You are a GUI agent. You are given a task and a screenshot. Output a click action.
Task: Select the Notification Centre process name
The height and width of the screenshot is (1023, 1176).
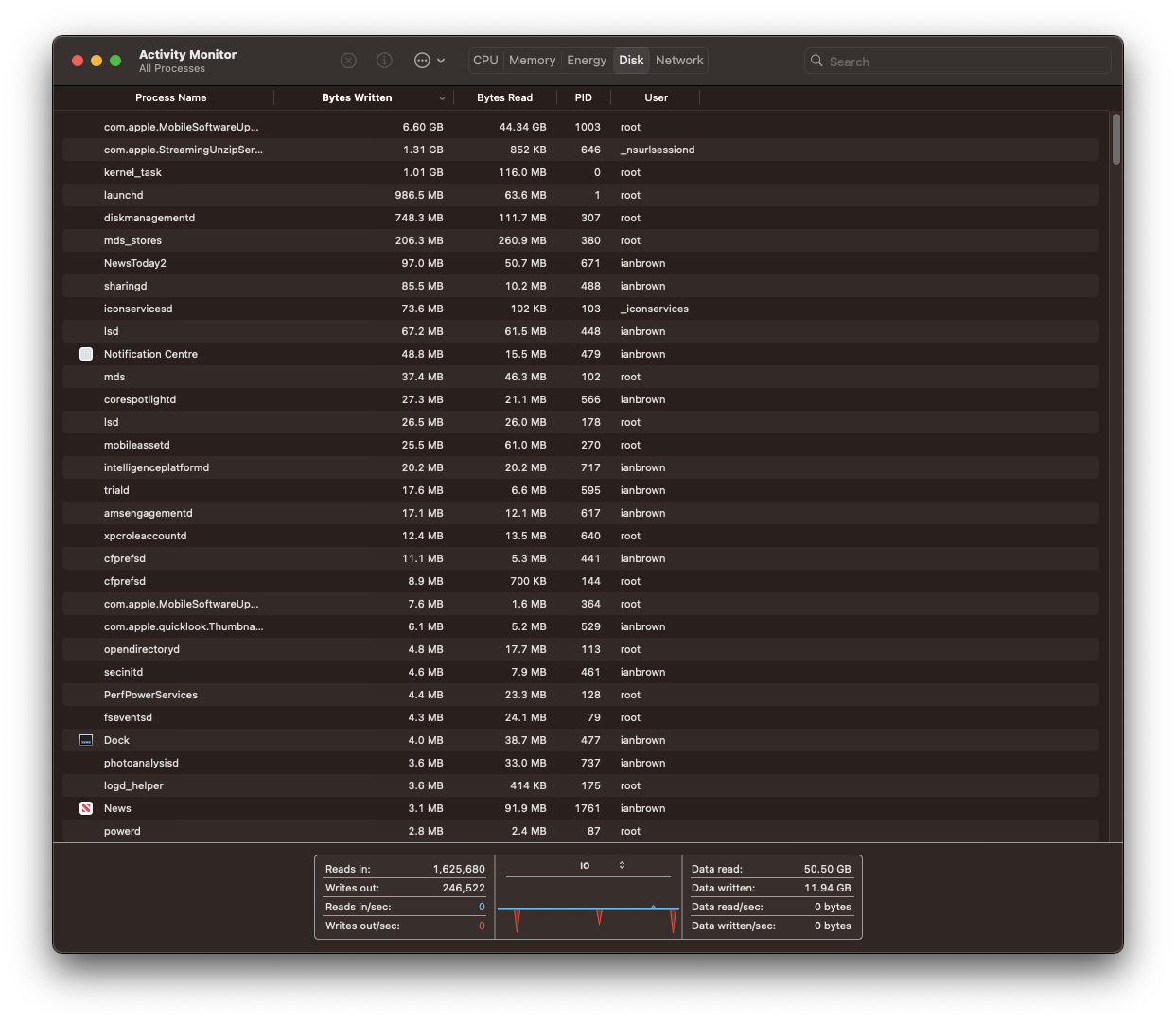pos(150,354)
